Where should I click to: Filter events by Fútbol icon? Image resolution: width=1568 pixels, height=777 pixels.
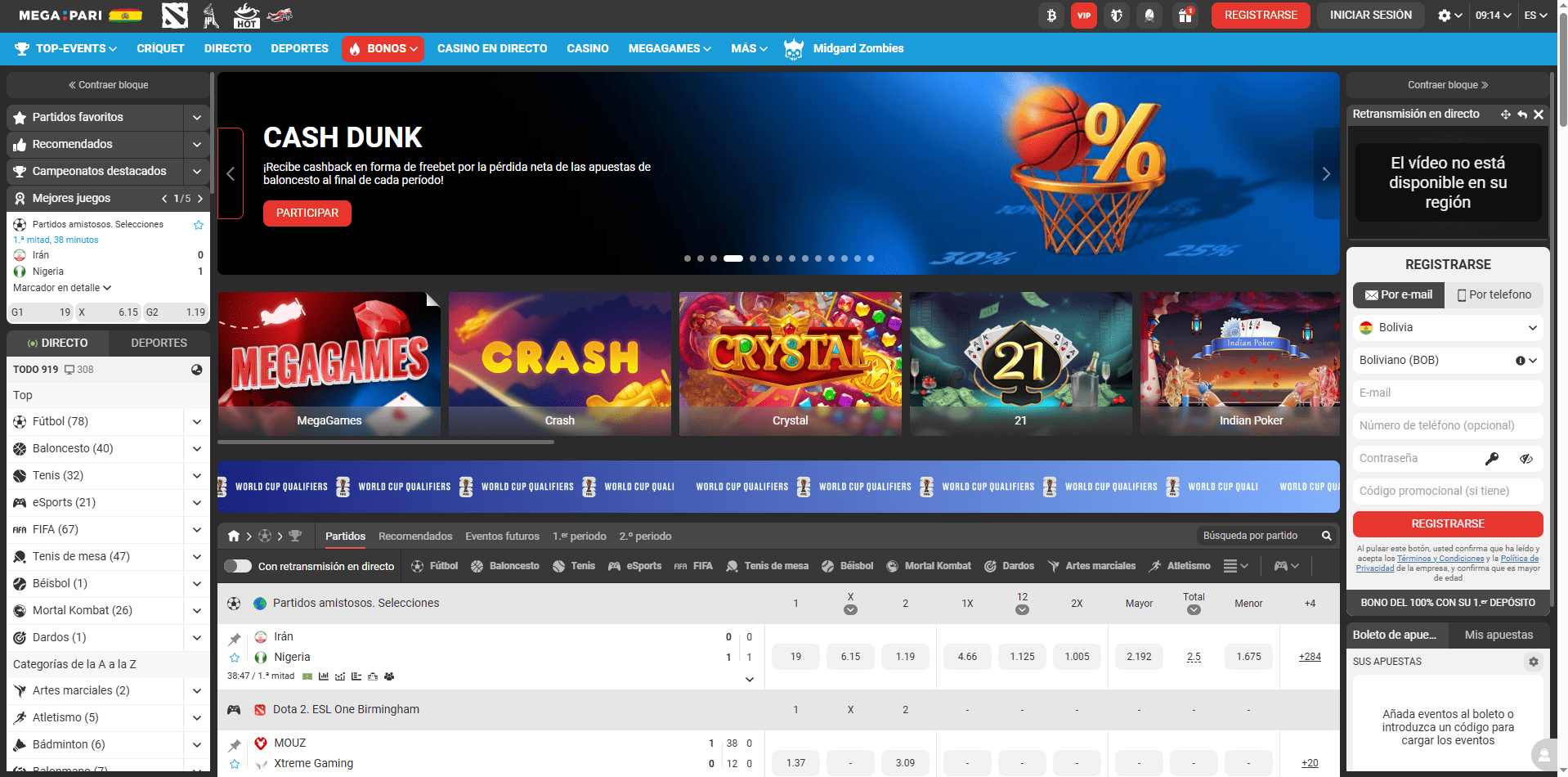point(434,566)
